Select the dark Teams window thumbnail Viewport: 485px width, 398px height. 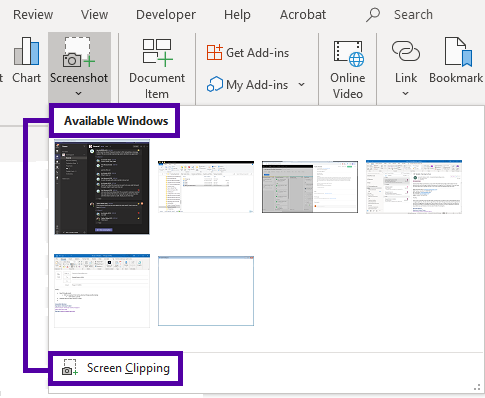(102, 187)
